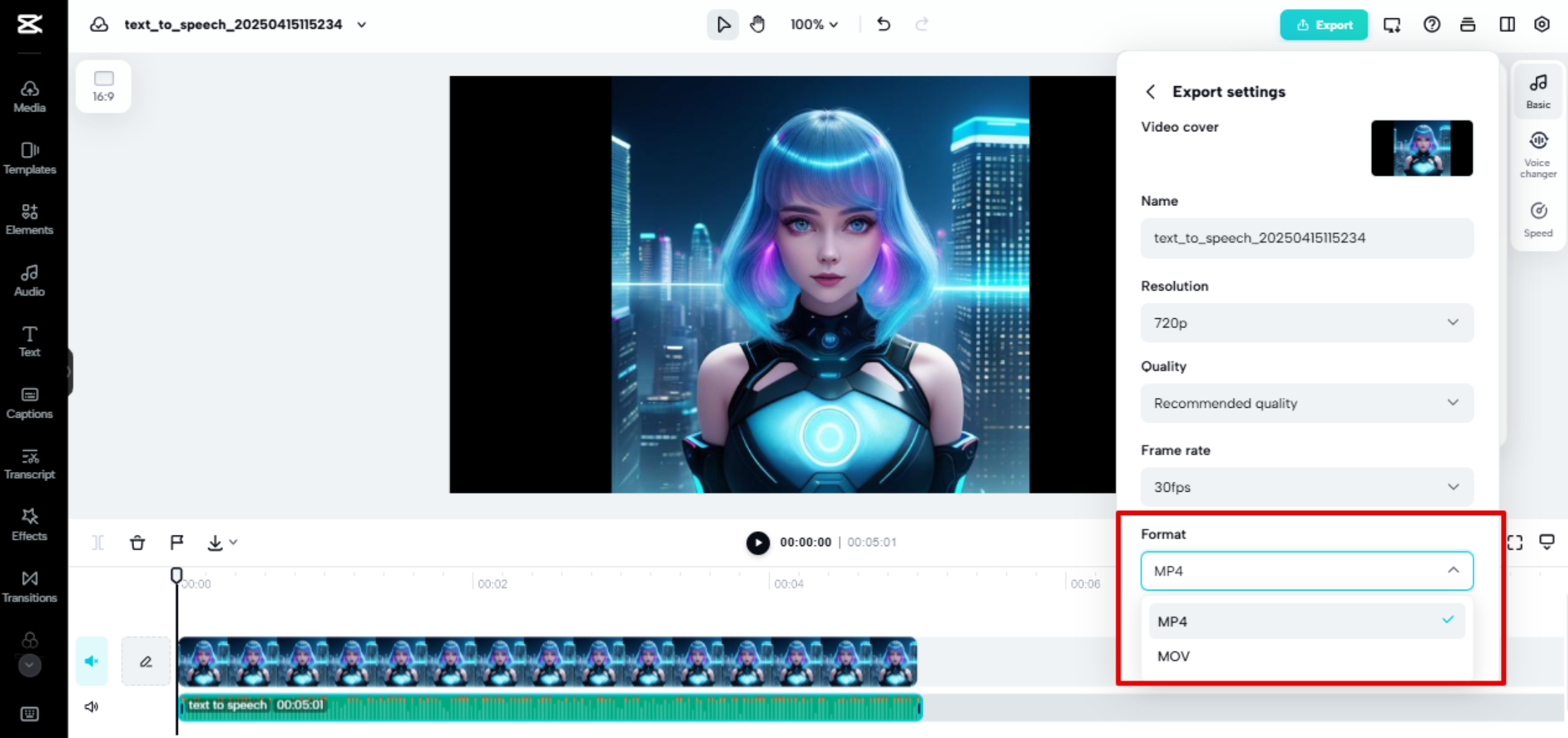Open the project title menu
The height and width of the screenshot is (738, 1568).
[x=361, y=24]
